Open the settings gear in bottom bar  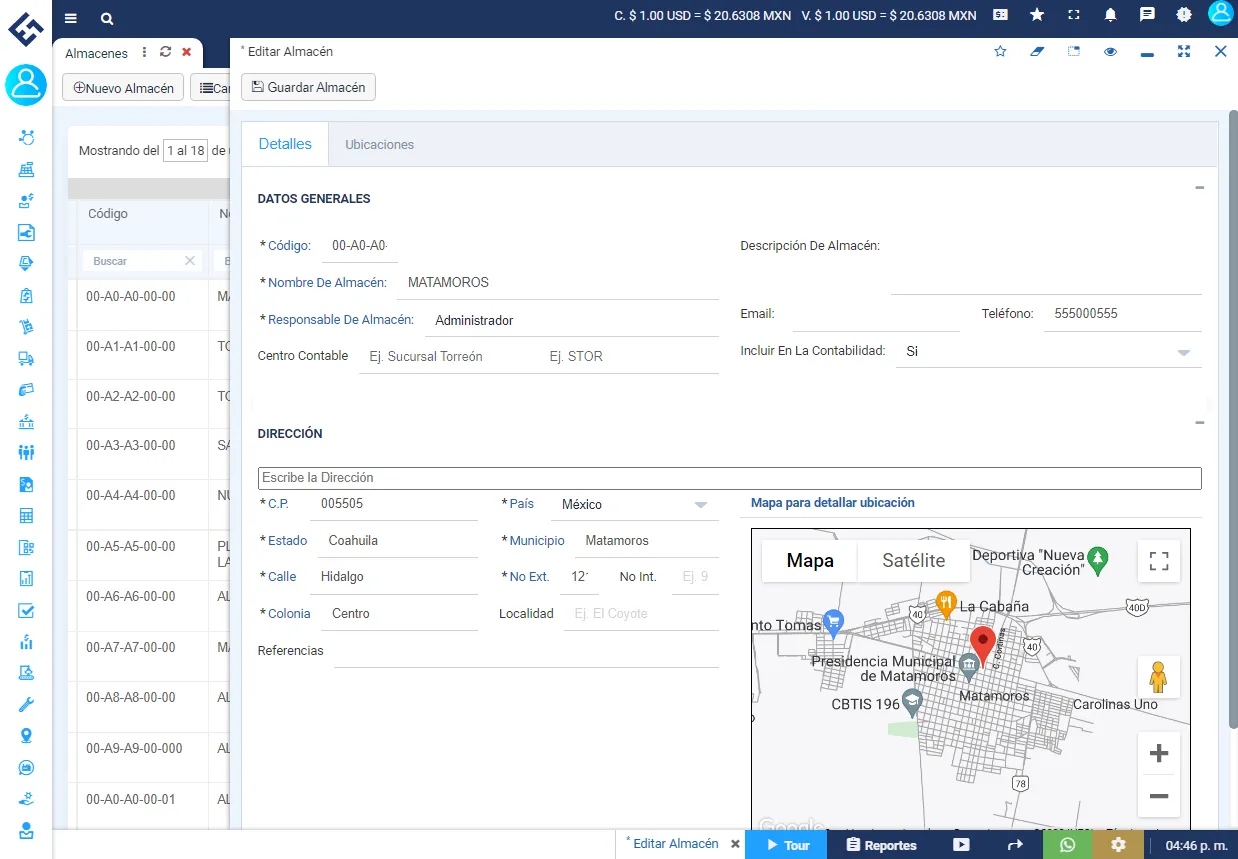coord(1118,845)
